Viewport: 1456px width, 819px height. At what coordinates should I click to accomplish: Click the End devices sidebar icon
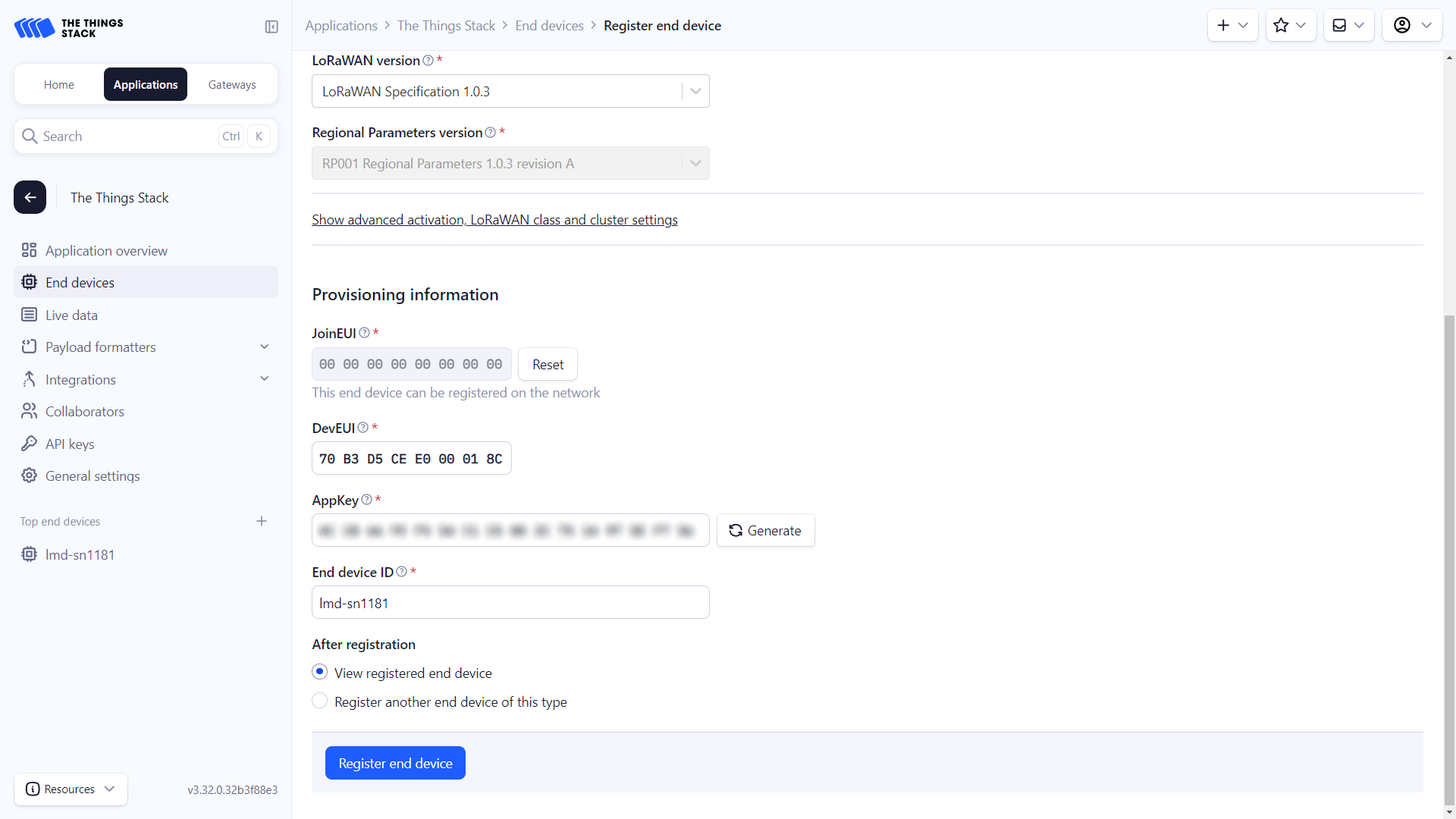point(29,281)
